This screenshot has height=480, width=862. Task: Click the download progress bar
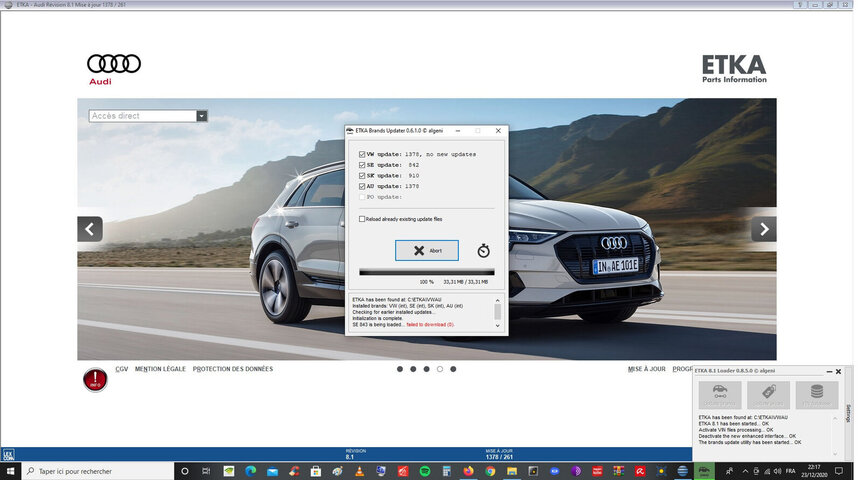tap(427, 272)
